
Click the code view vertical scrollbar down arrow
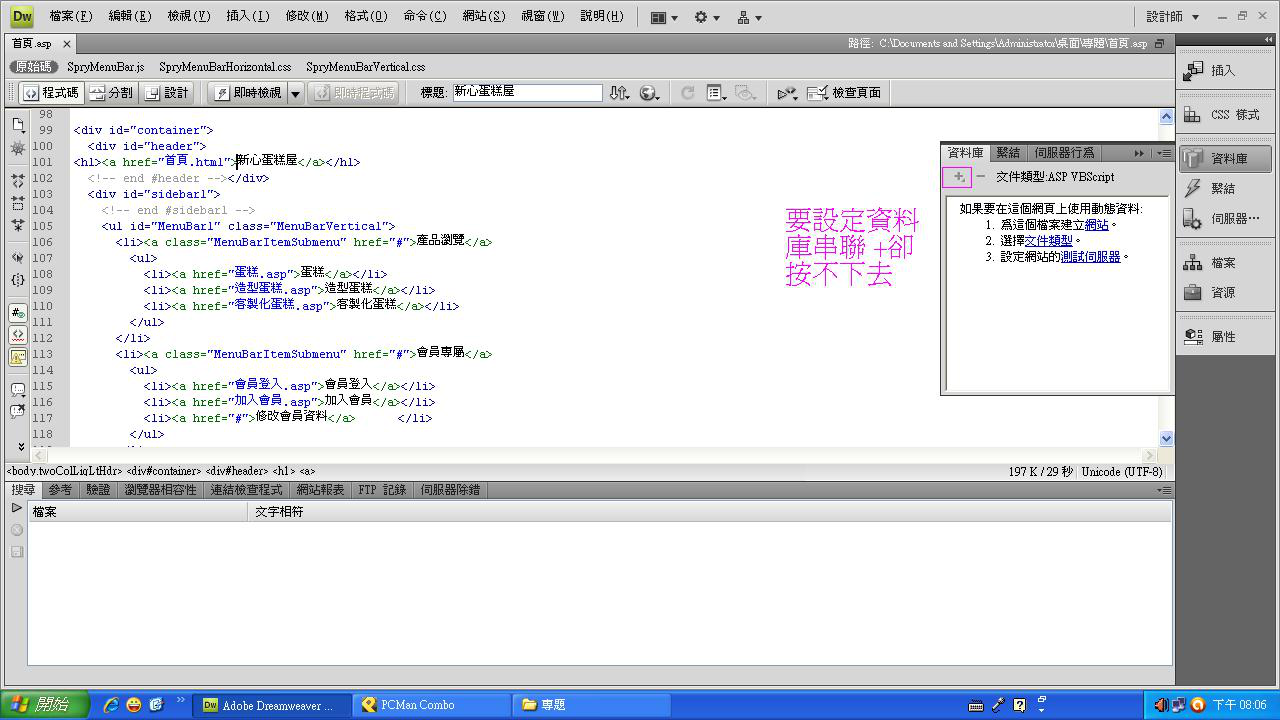point(1166,438)
